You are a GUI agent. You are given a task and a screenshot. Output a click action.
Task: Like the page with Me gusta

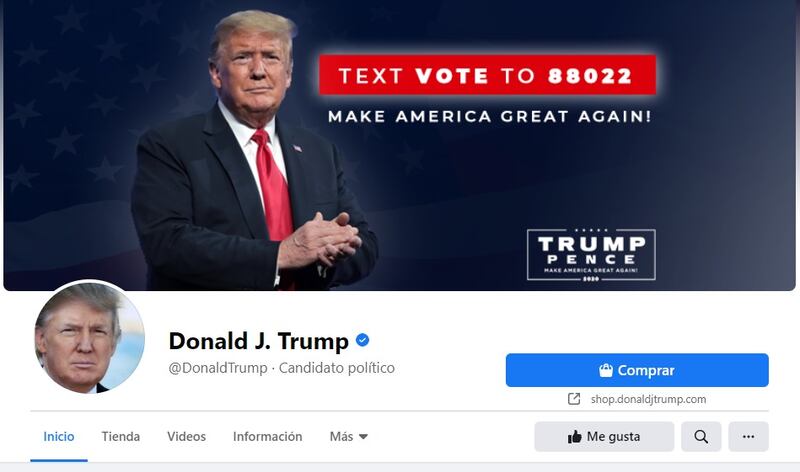(604, 437)
